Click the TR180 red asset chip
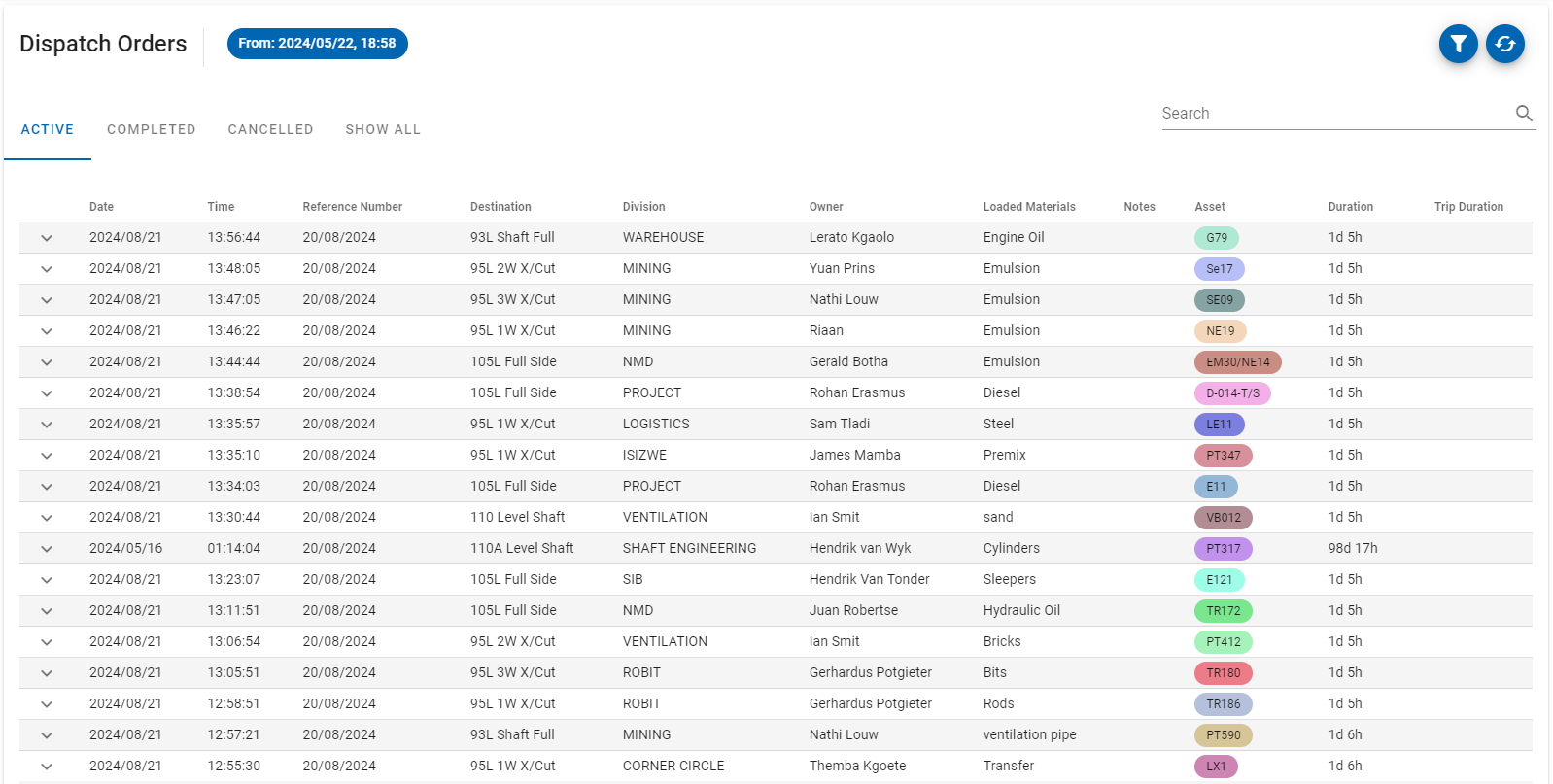This screenshot has width=1553, height=784. (1223, 673)
